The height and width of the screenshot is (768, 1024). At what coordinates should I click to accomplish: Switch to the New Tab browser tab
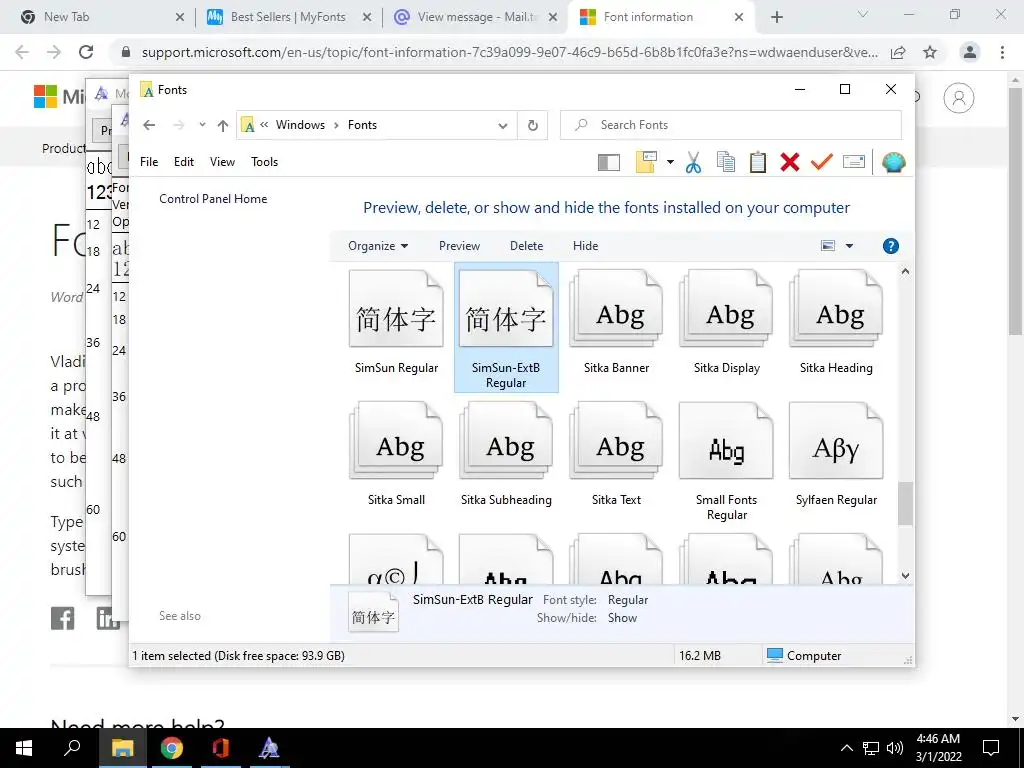click(x=98, y=17)
